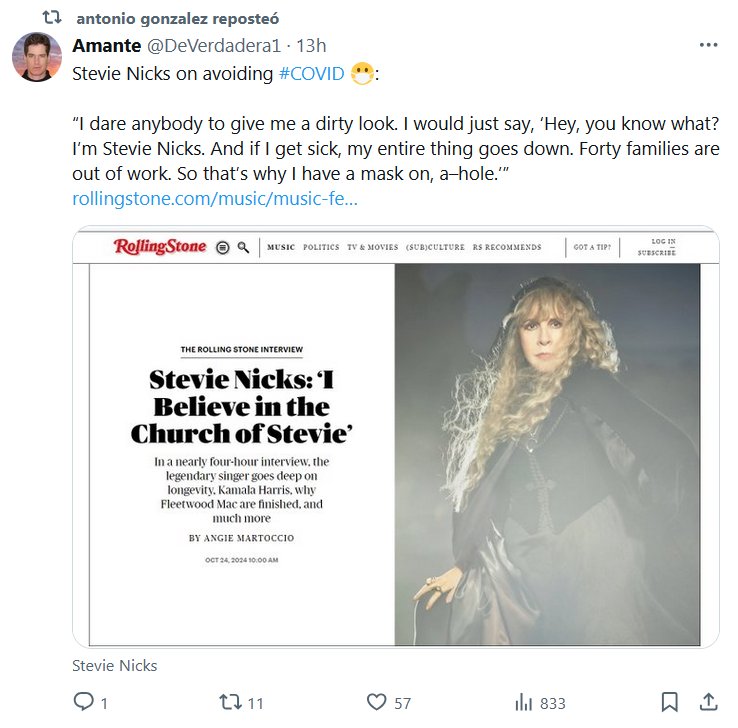
Task: Share the tweet using the share icon
Action: (x=707, y=702)
